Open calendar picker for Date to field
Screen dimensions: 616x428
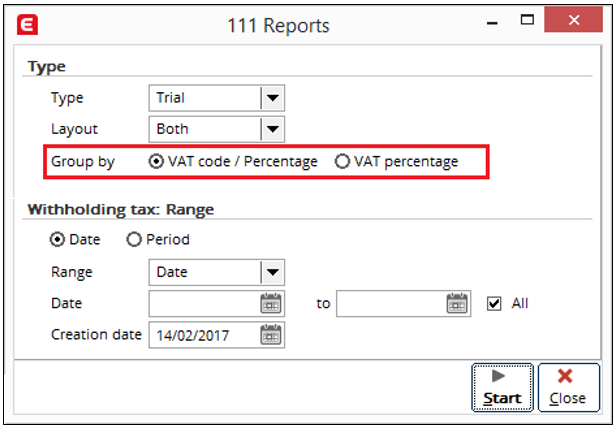[457, 303]
